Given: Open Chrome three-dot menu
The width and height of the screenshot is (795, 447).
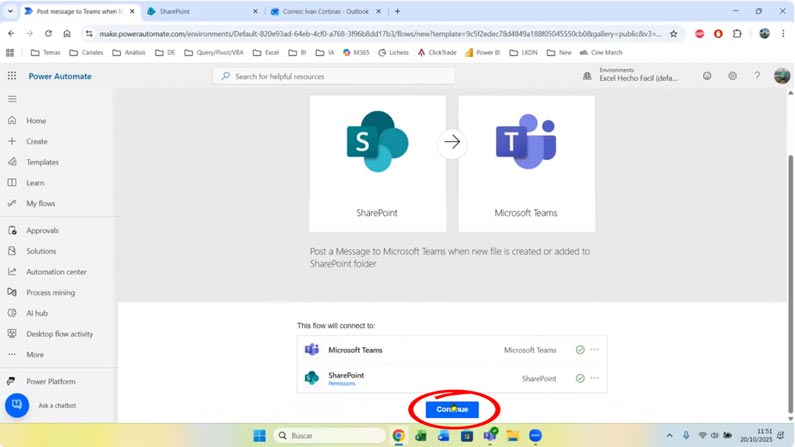Looking at the screenshot, I should (783, 33).
